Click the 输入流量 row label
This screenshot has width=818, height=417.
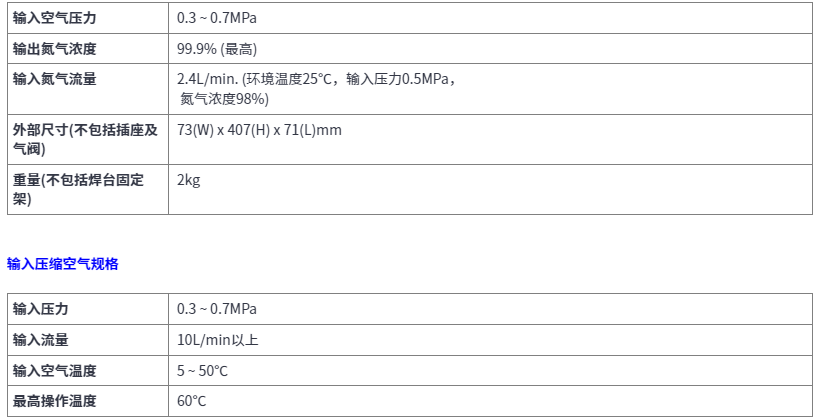point(41,340)
